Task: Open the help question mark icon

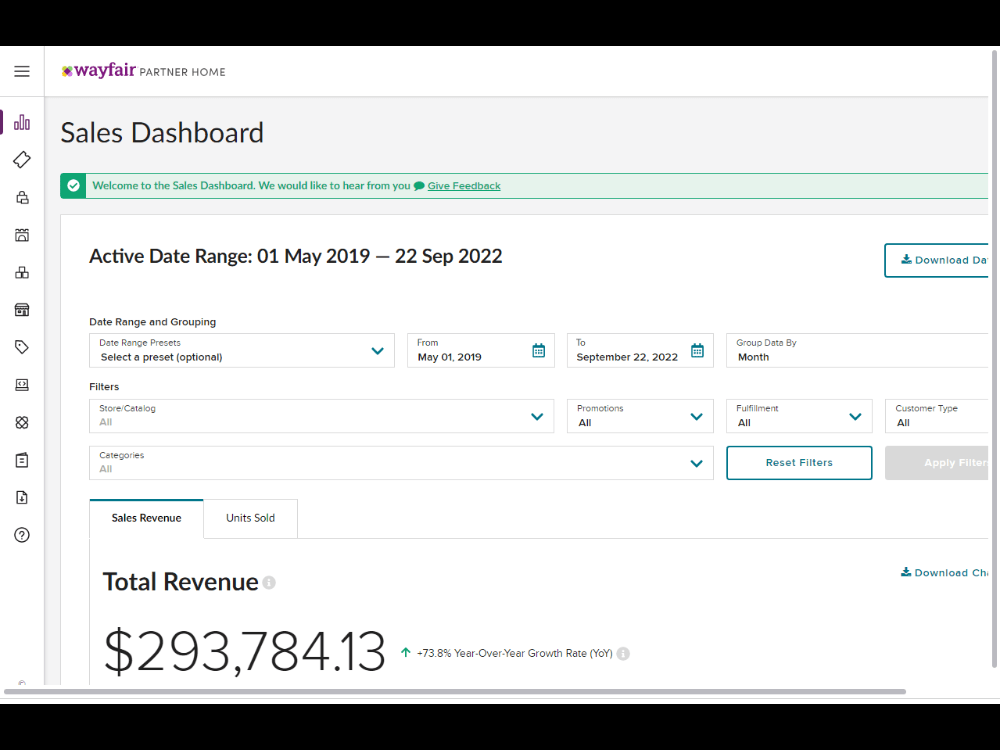Action: tap(22, 535)
